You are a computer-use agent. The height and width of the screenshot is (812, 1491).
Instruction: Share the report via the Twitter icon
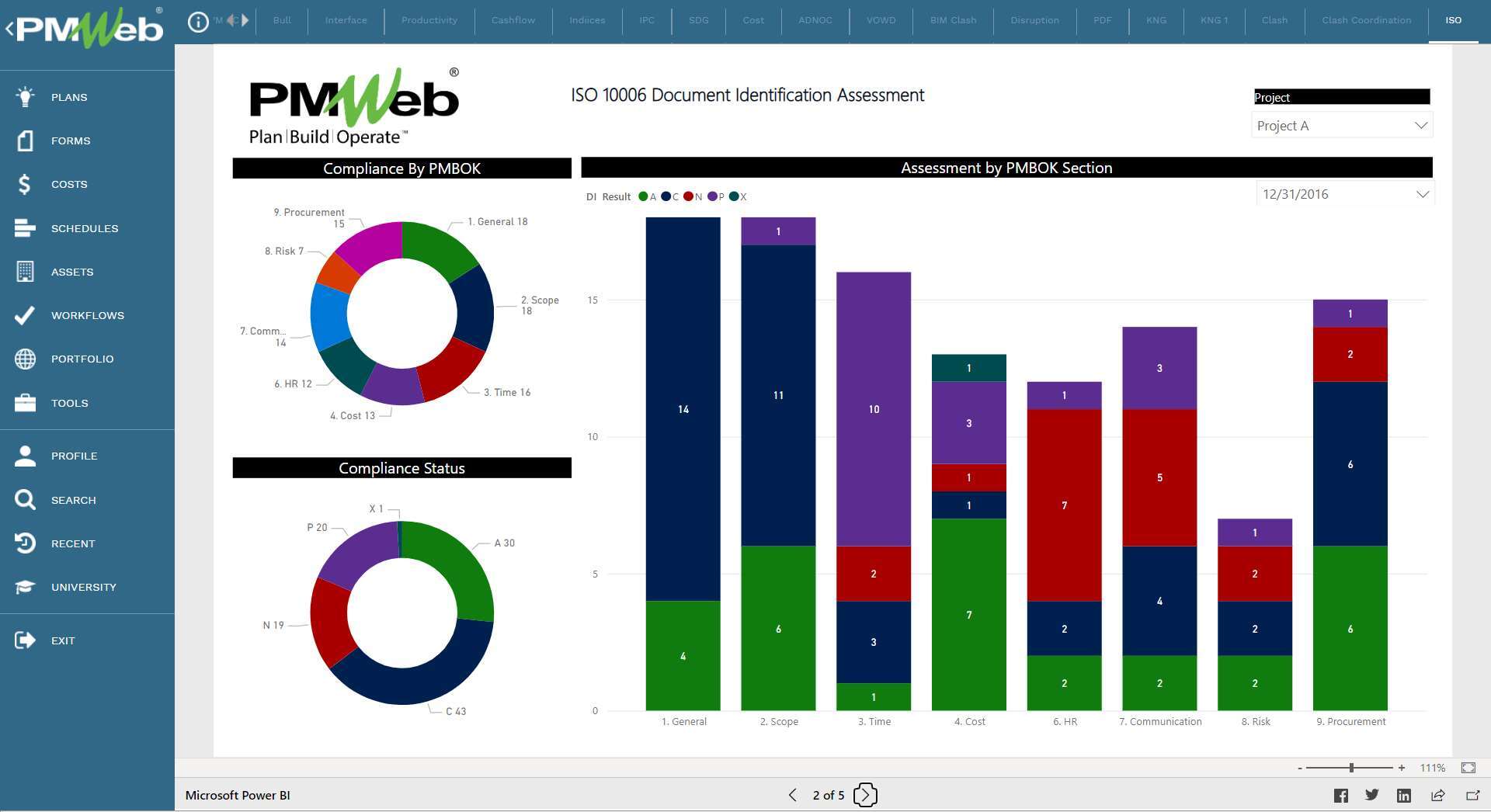point(1372,795)
